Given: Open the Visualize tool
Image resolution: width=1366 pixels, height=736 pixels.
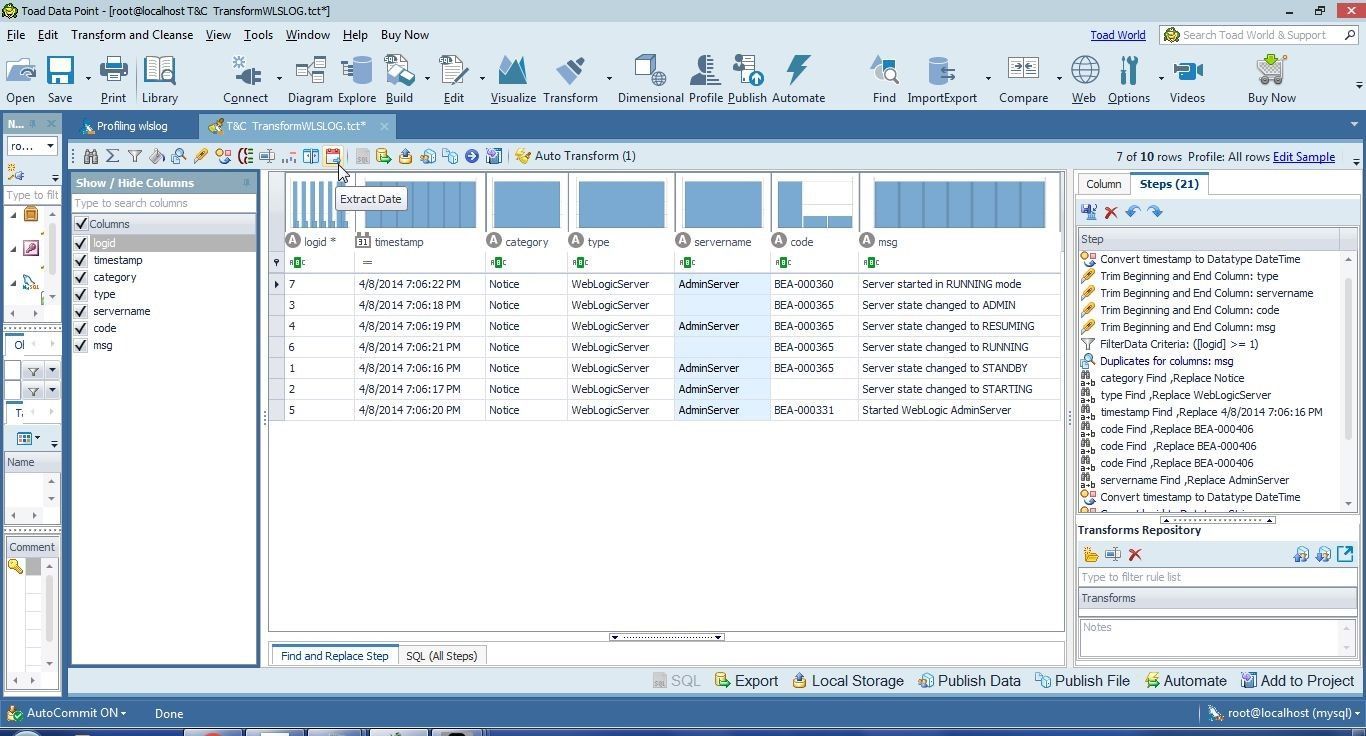Looking at the screenshot, I should point(513,79).
